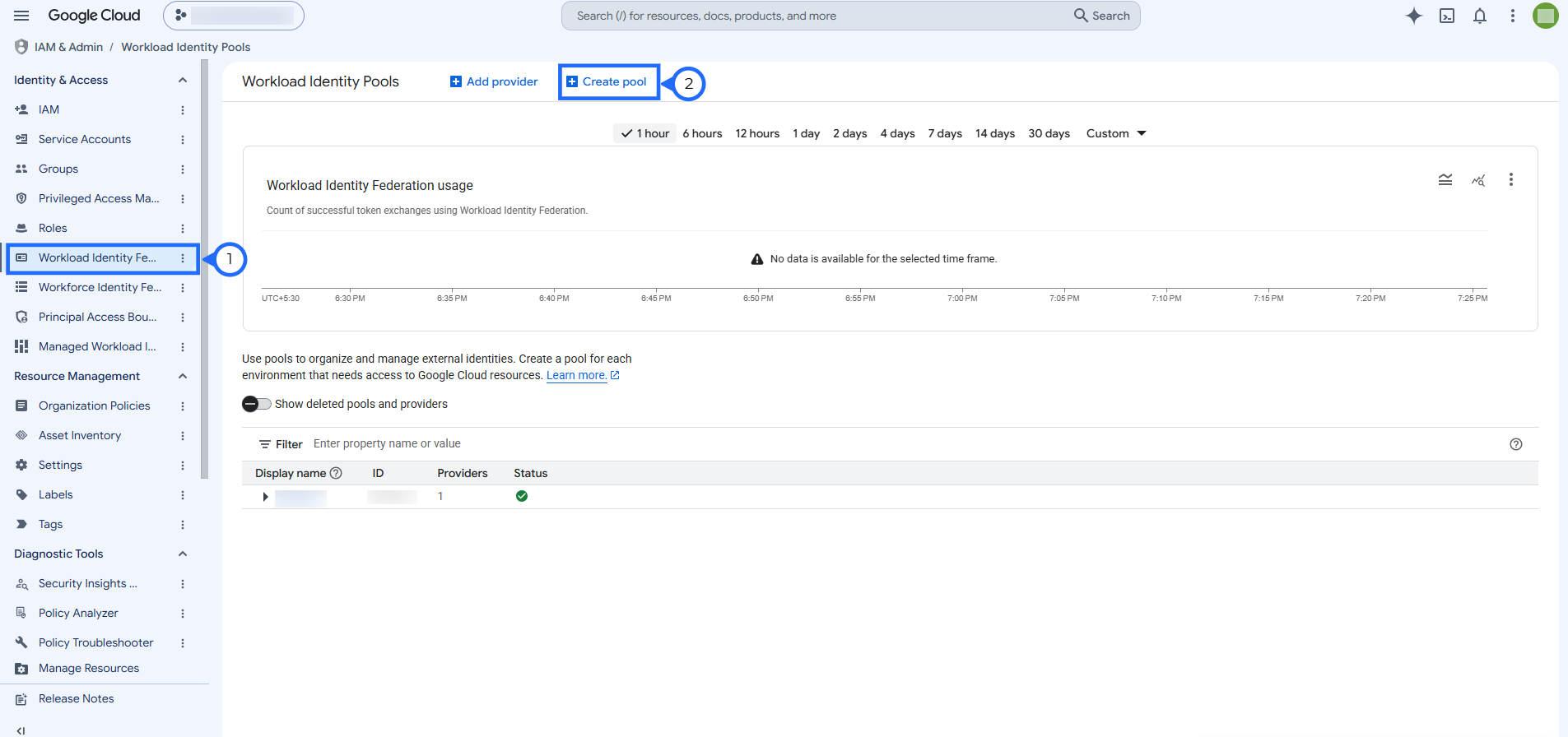The image size is (1568, 737).
Task: Focus the Filter property input
Action: click(905, 443)
